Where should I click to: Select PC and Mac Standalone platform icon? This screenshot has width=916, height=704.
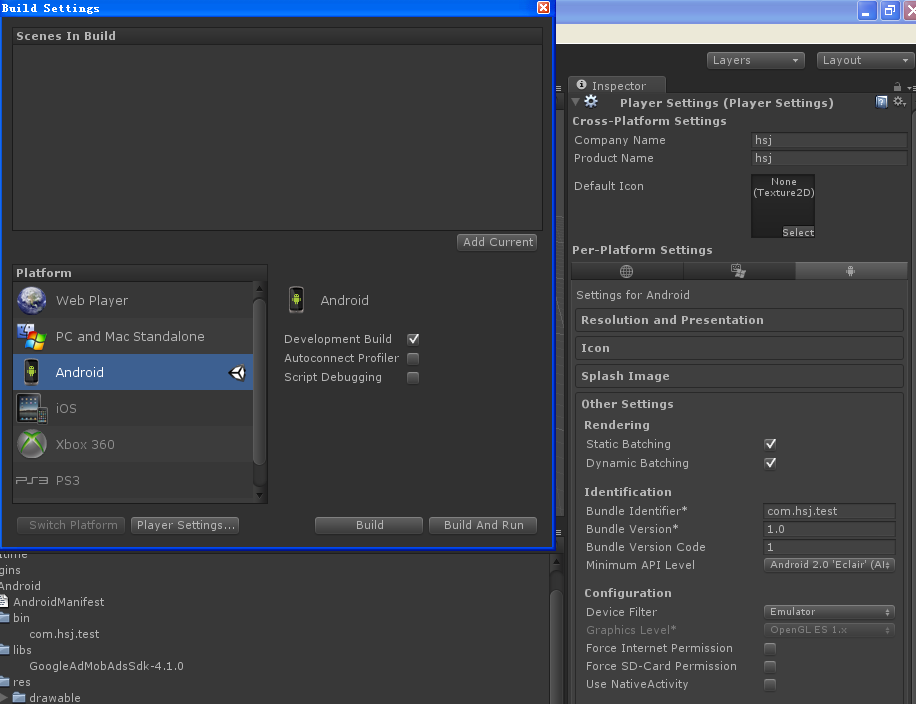coord(32,337)
